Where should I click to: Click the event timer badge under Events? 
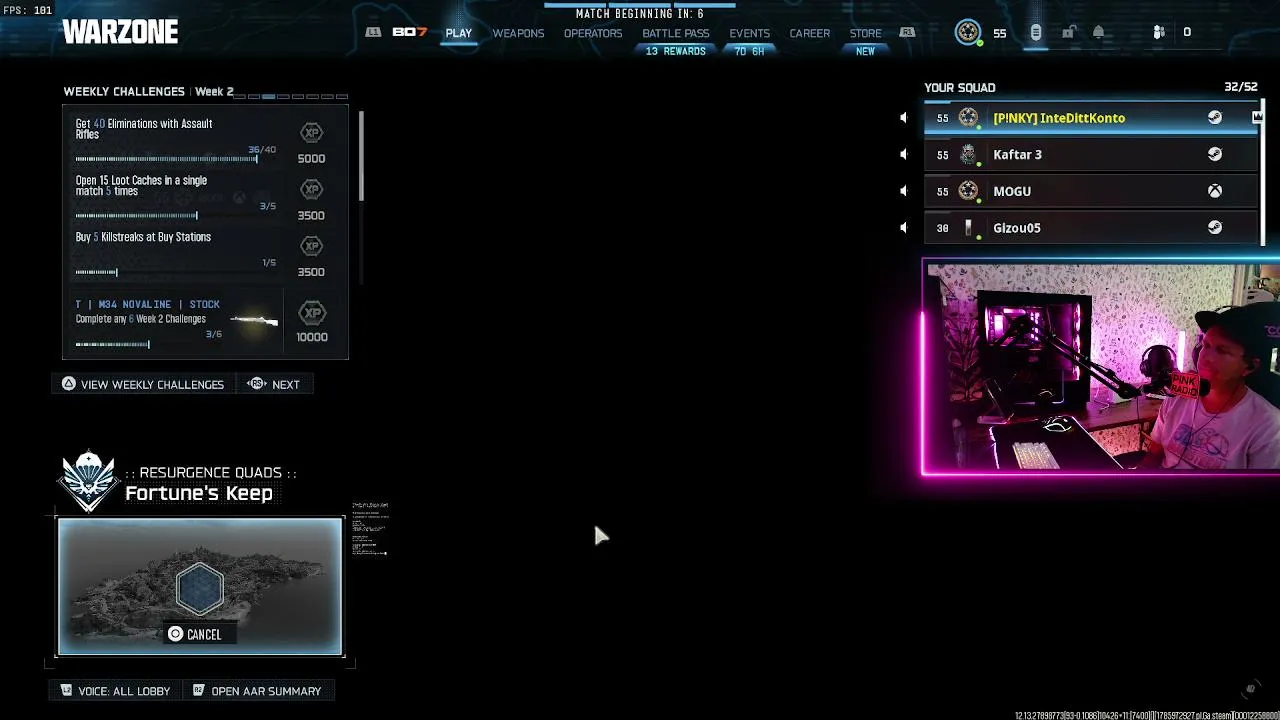[x=750, y=51]
